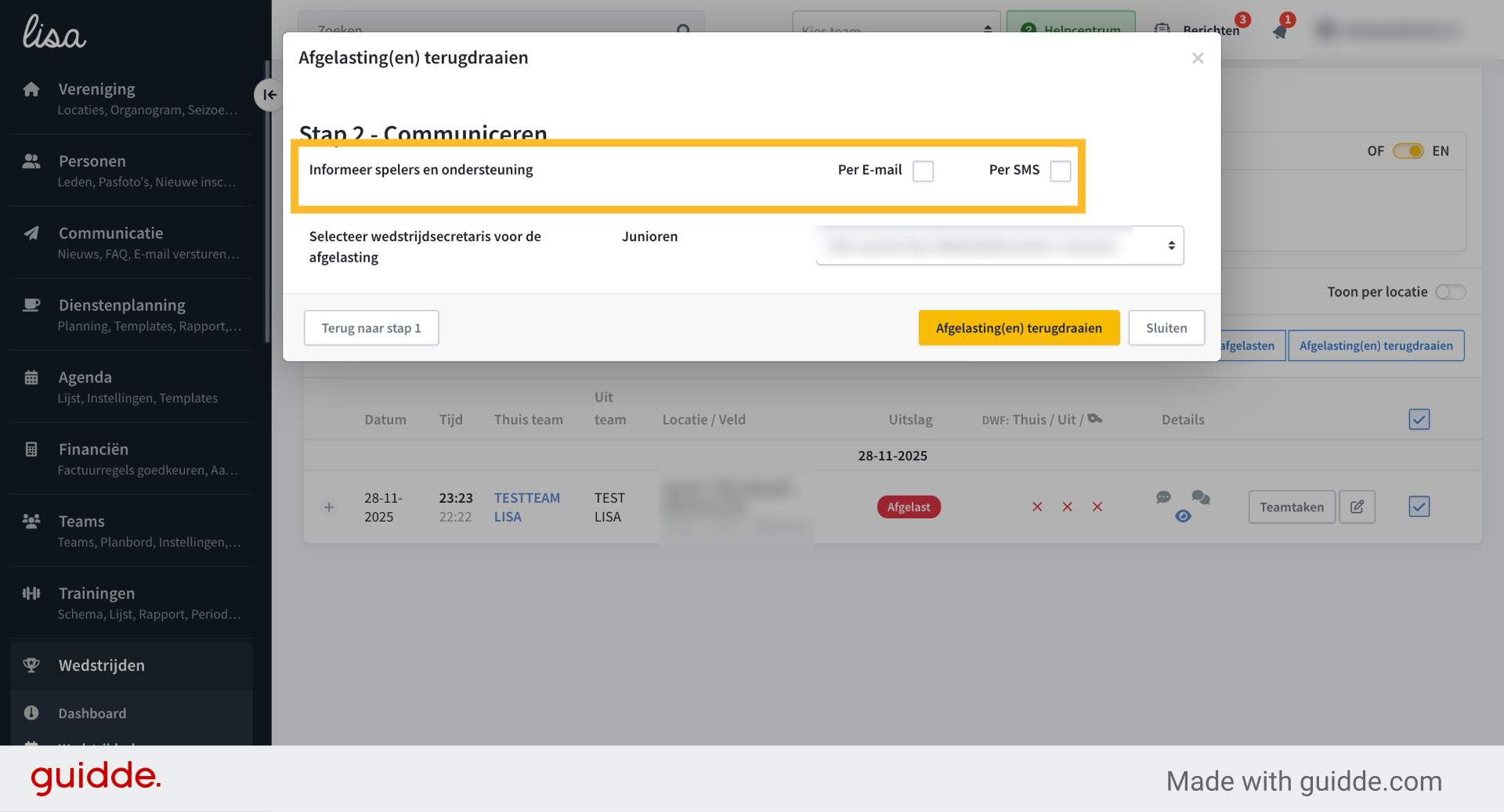The image size is (1504, 812).
Task: Click the first red X under DWF Thuis
Action: click(1037, 507)
